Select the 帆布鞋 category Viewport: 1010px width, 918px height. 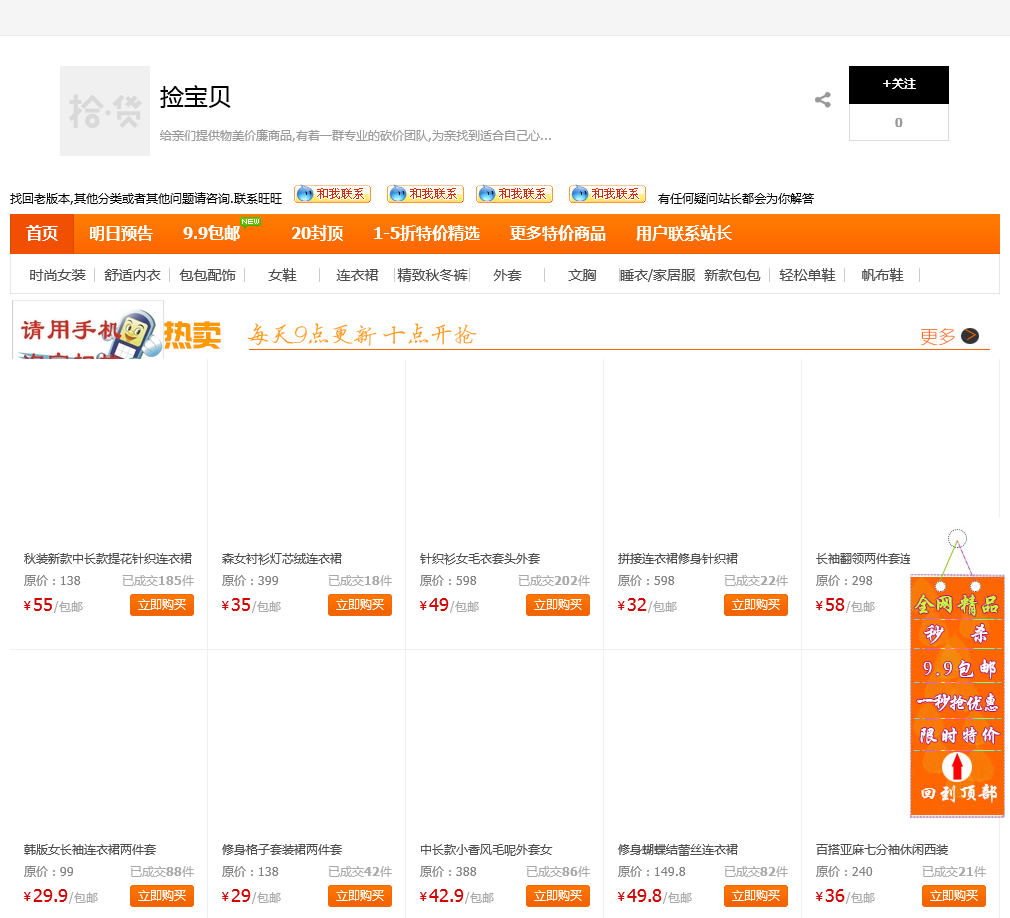pos(882,276)
